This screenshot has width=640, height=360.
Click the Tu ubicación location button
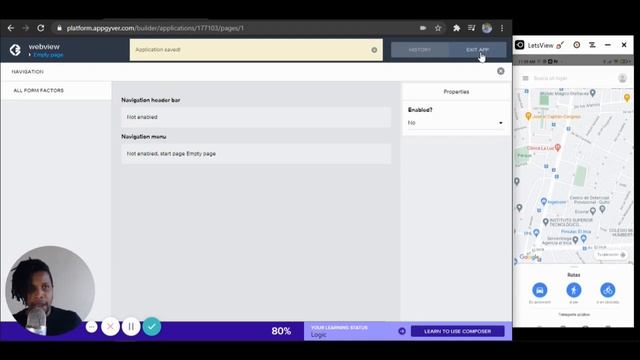(x=611, y=255)
